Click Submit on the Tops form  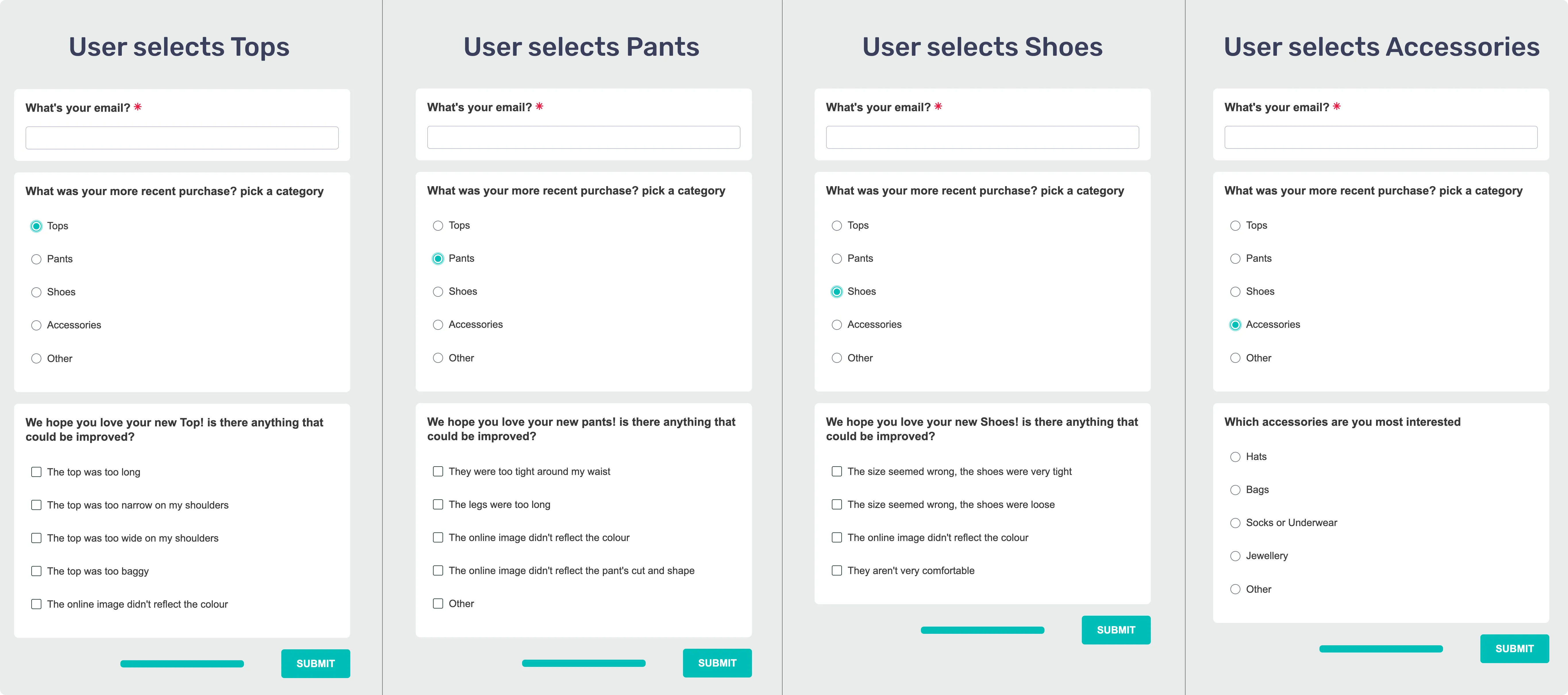tap(315, 663)
